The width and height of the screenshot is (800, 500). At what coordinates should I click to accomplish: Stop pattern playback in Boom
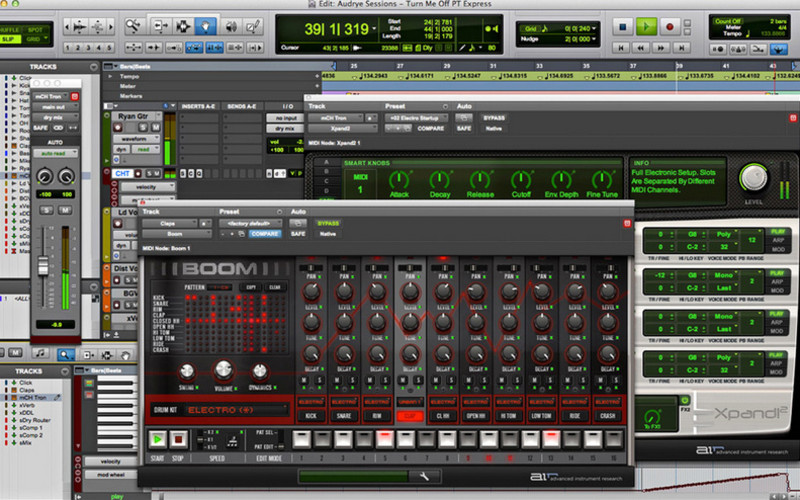[x=178, y=439]
